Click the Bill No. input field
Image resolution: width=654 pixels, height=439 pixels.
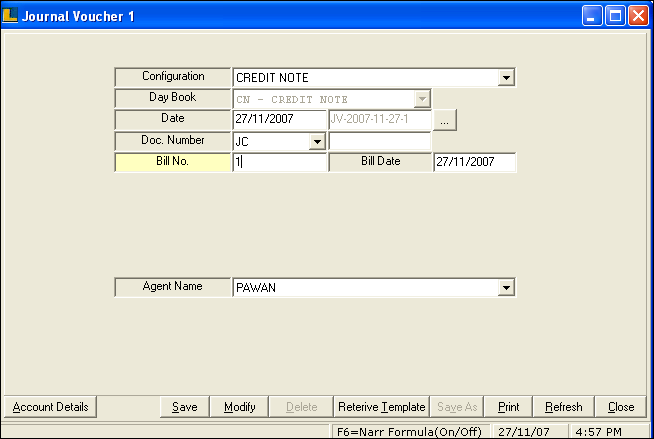tap(279, 162)
